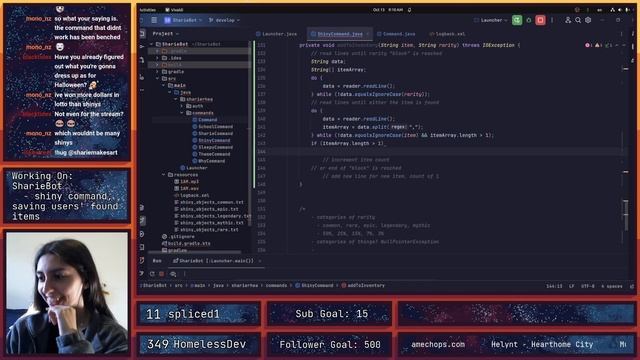This screenshot has height=360, width=640.
Task: Open the Code With Me user icon
Action: click(x=568, y=20)
